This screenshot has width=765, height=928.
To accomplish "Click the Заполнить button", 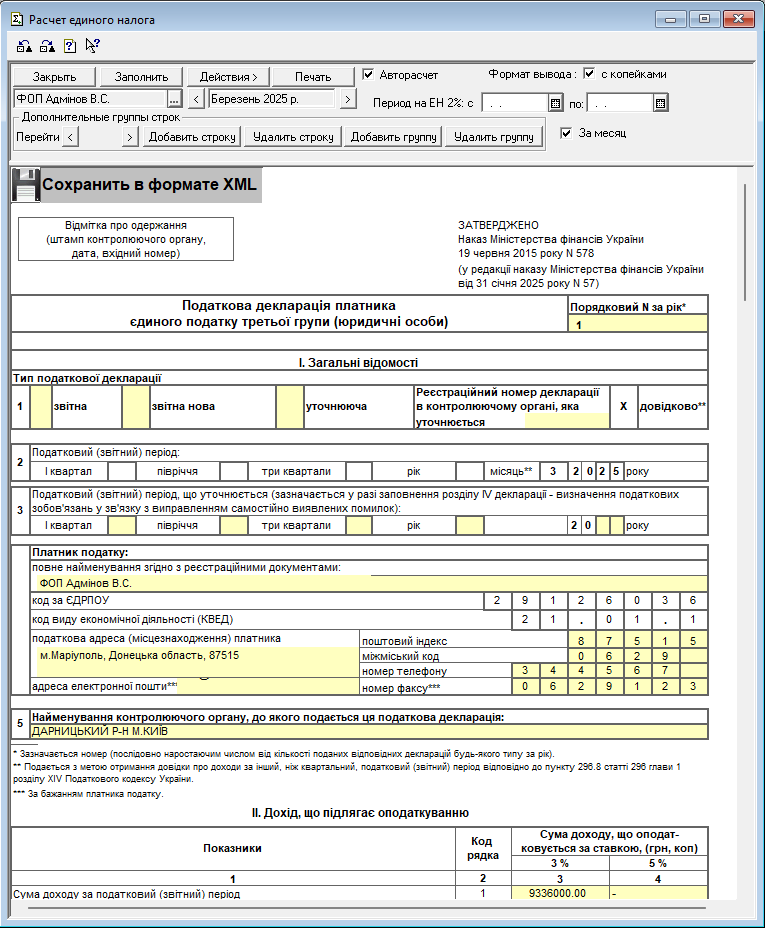I will pyautogui.click(x=141, y=77).
